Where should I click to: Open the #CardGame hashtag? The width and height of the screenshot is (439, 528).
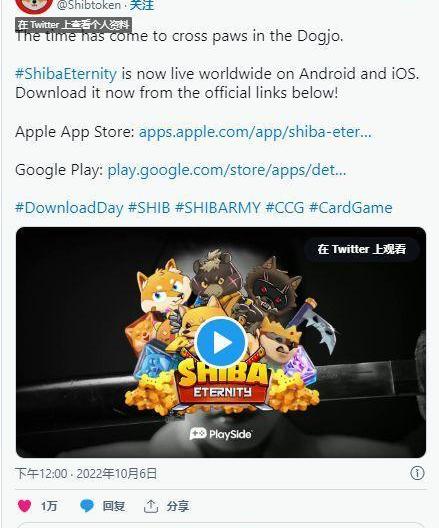(x=350, y=207)
